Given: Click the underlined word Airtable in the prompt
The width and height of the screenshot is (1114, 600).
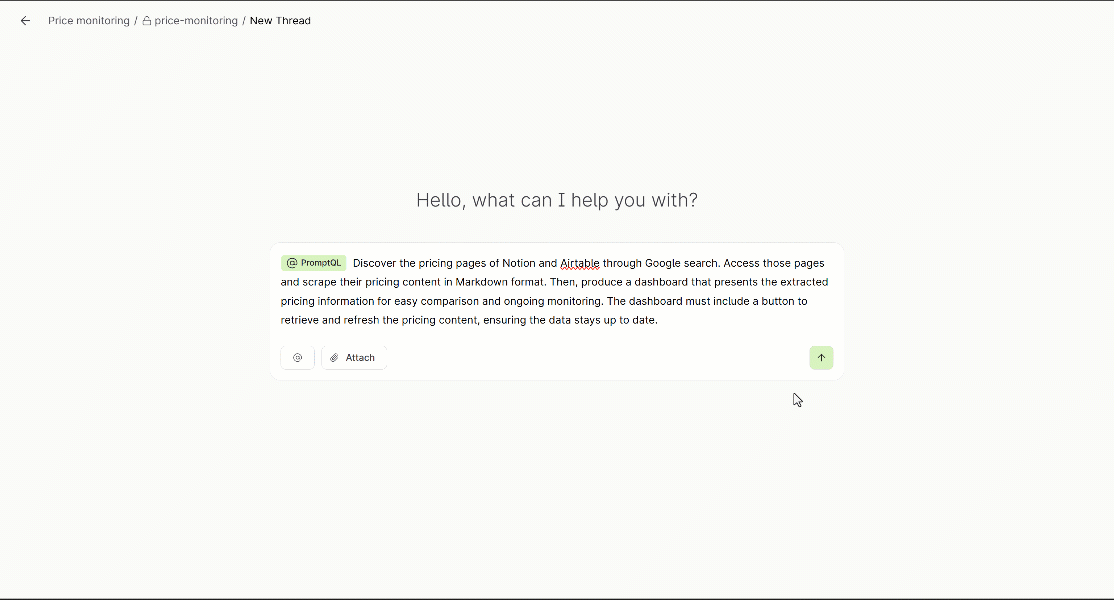Looking at the screenshot, I should click(x=580, y=263).
